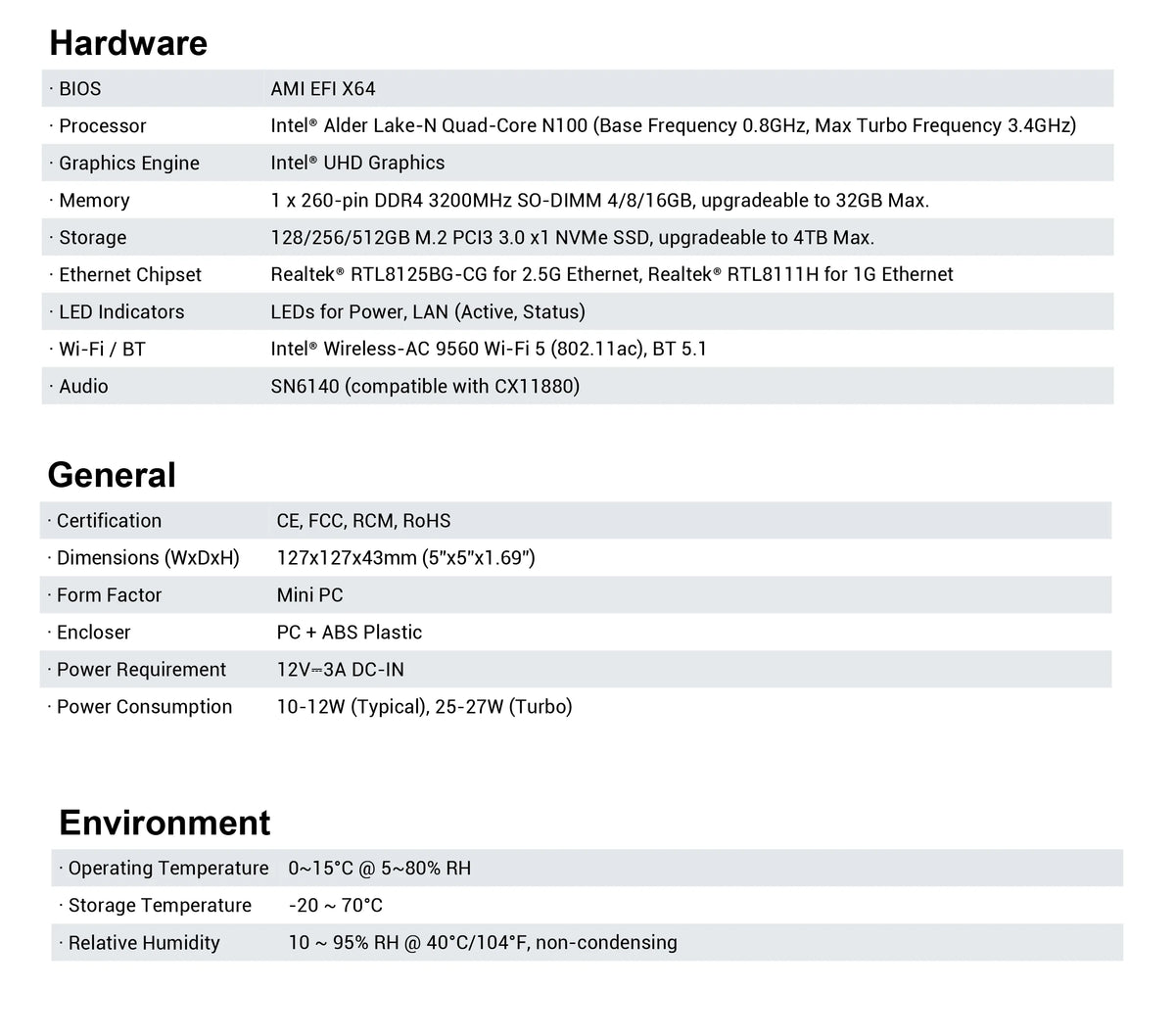
Task: Select the -20 ~ 70°C value
Action: click(336, 906)
